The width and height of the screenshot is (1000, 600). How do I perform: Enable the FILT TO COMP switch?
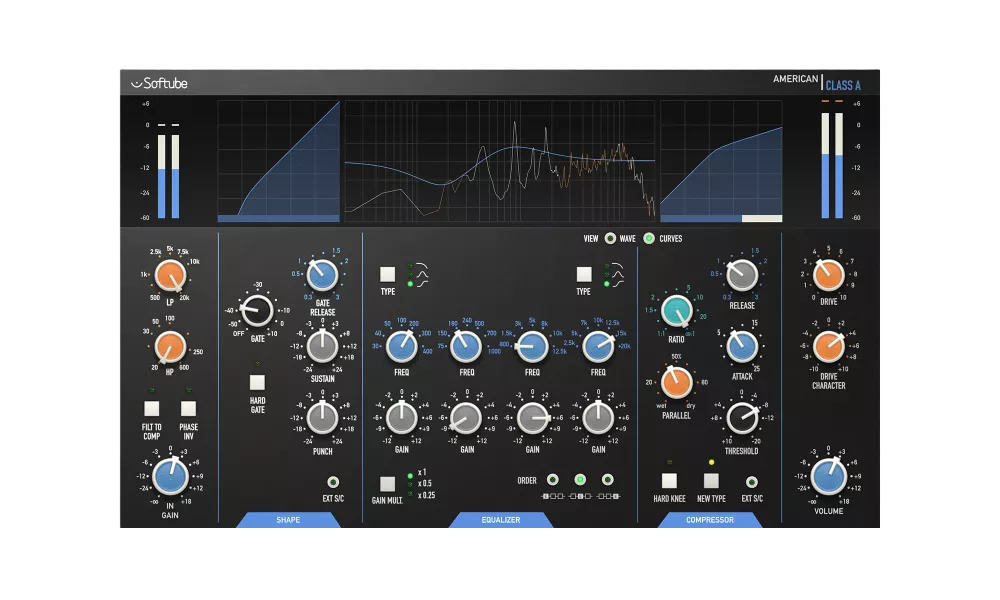[x=153, y=409]
